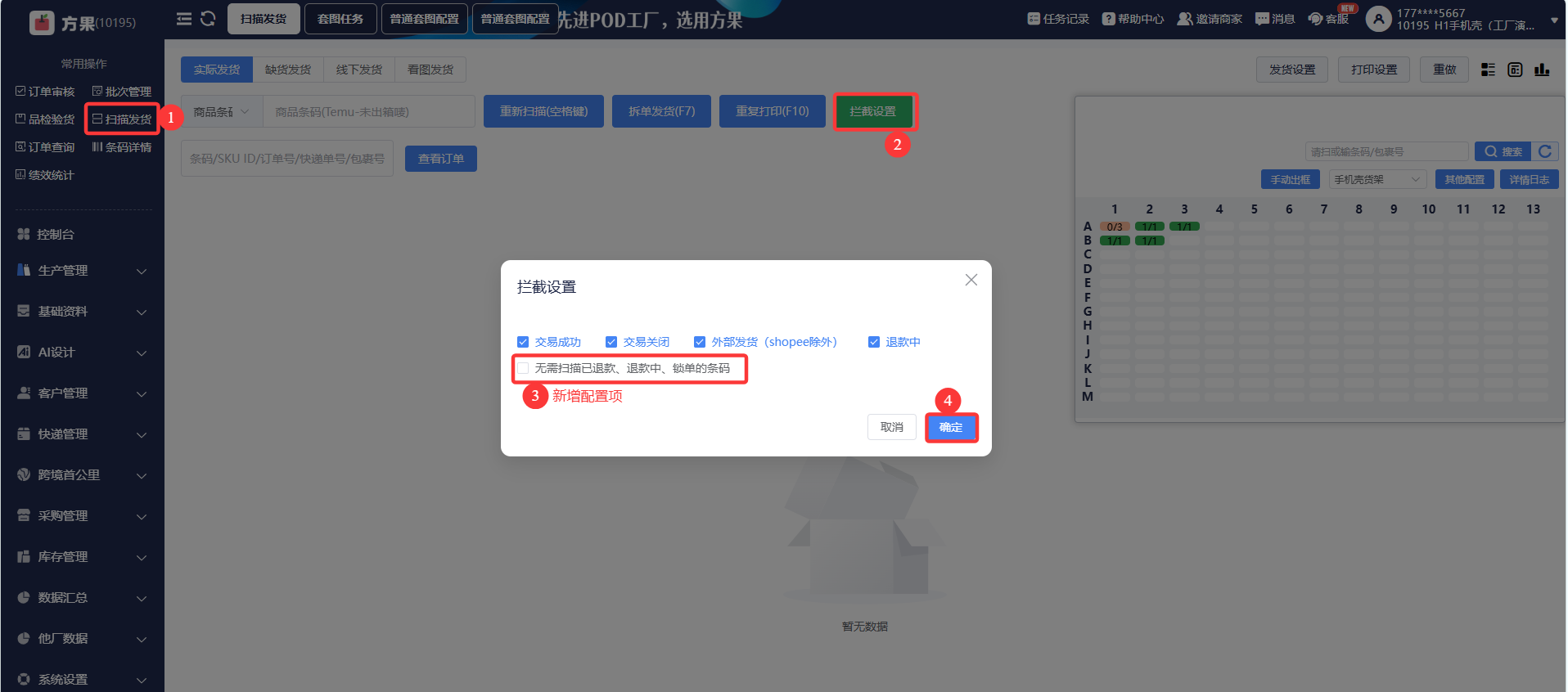Expand the 快递管理 menu
The height and width of the screenshot is (692, 1568).
(x=82, y=434)
